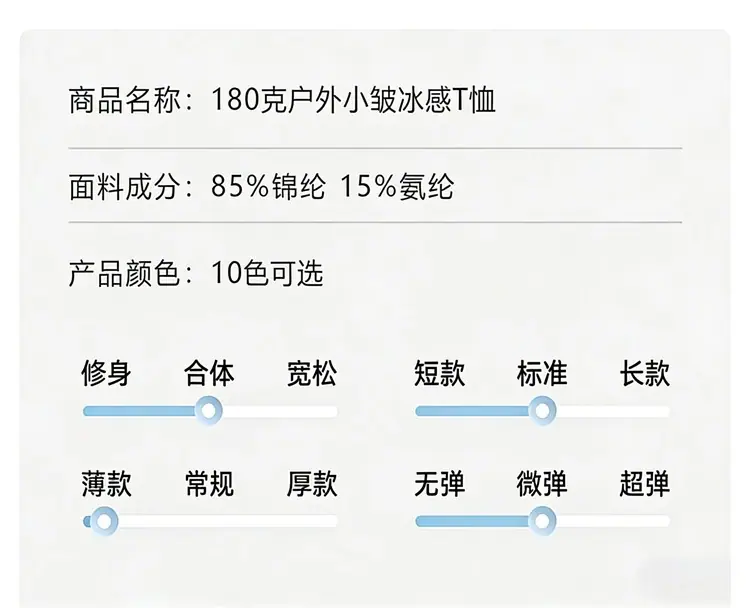Click the 10色可选 color option text
This screenshot has width=750, height=608.
267,273
